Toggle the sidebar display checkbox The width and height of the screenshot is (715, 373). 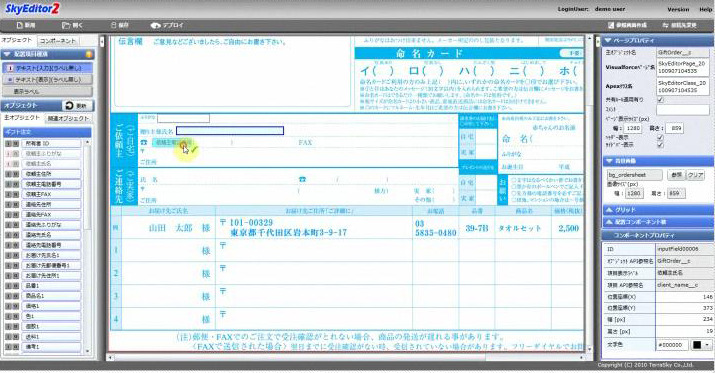pyautogui.click(x=660, y=145)
